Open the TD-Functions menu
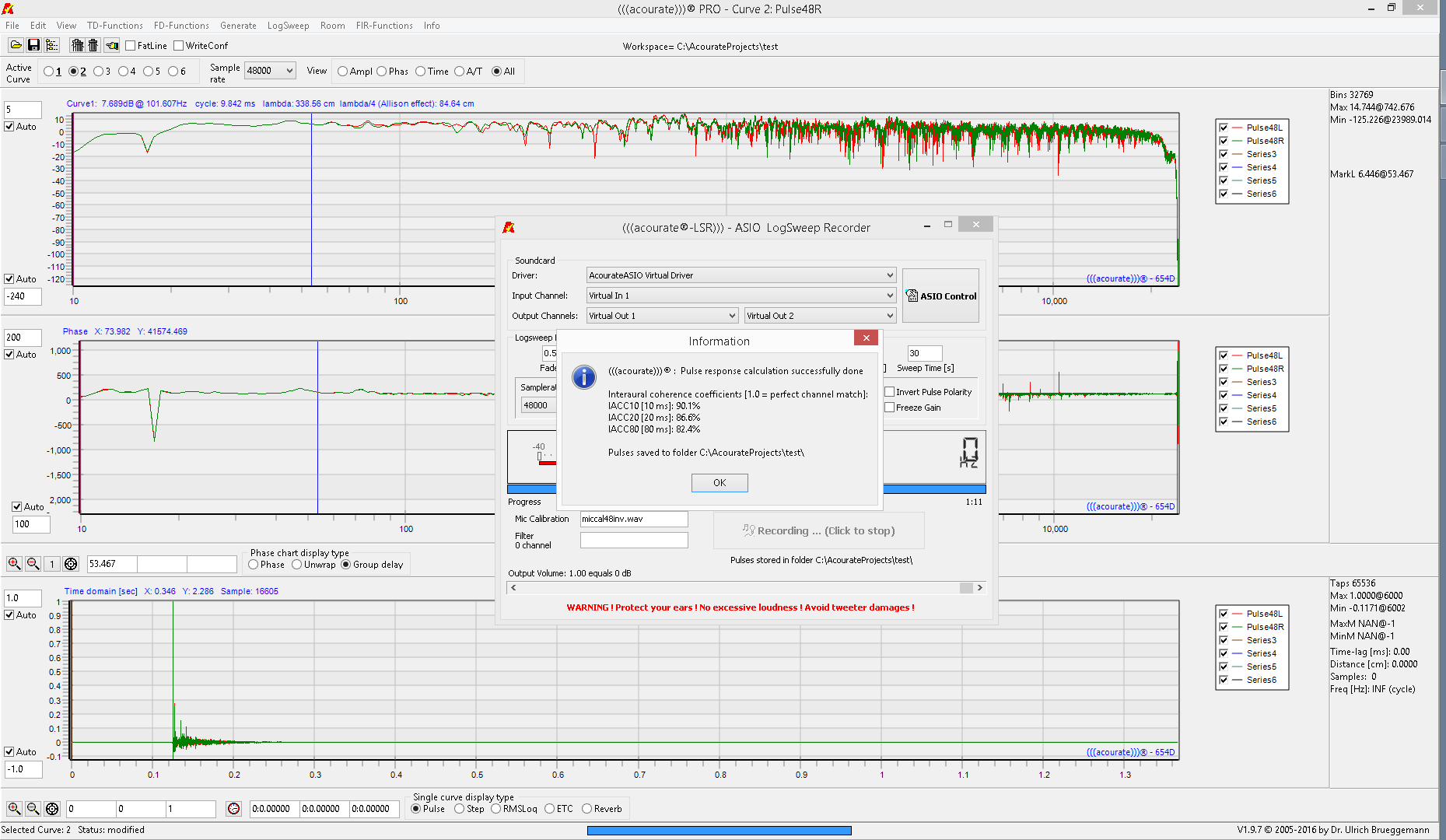The width and height of the screenshot is (1446, 840). point(114,26)
